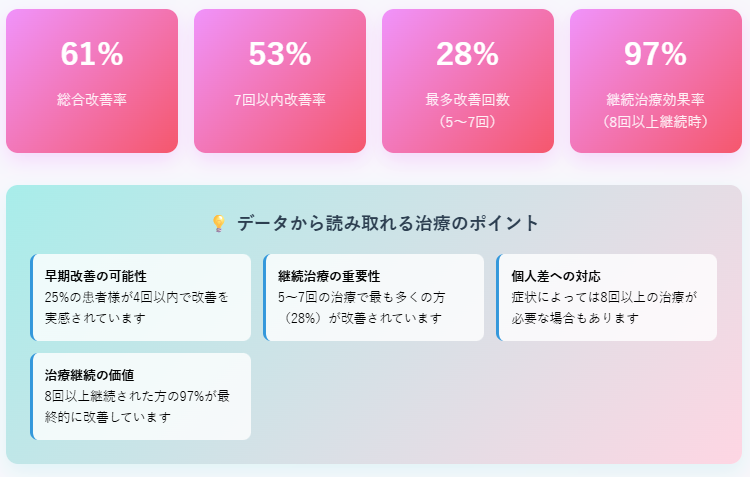Image resolution: width=750 pixels, height=477 pixels.
Task: Click the lightbulb icon beside the heading
Action: [x=219, y=223]
